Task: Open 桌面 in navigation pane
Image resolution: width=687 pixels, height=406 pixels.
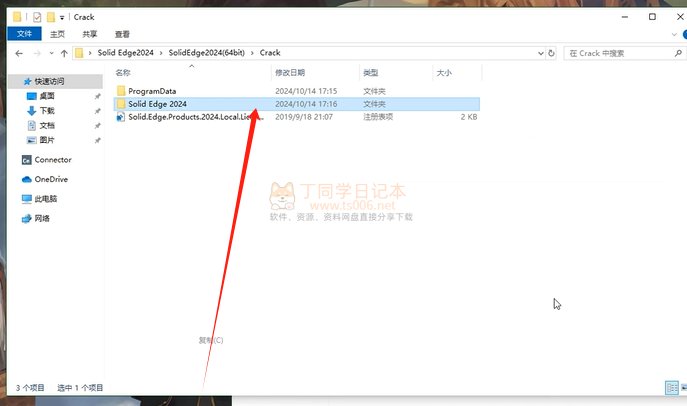Action: point(47,96)
